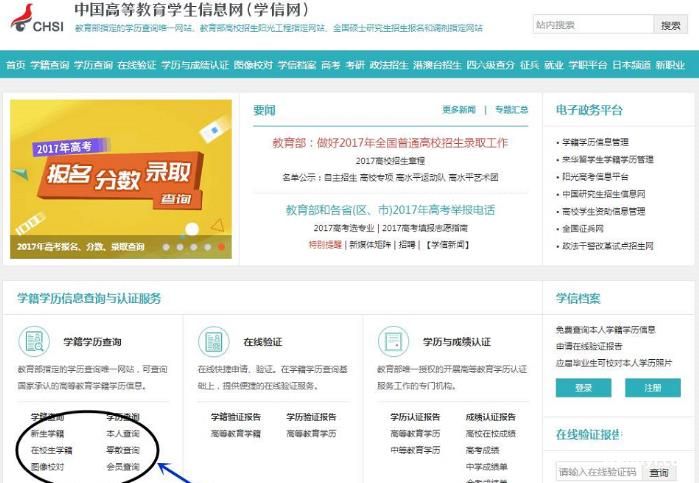Screen dimensions: 699x483
Task: Open the 高考 navigation item
Action: [330, 65]
